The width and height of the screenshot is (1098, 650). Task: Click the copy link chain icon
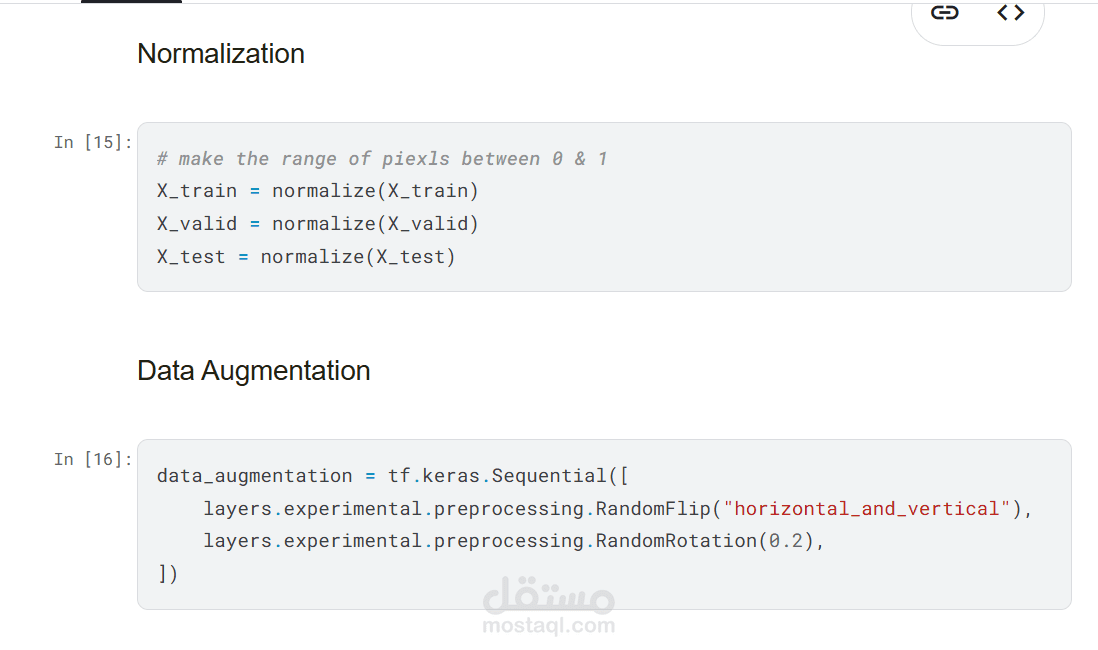[945, 13]
